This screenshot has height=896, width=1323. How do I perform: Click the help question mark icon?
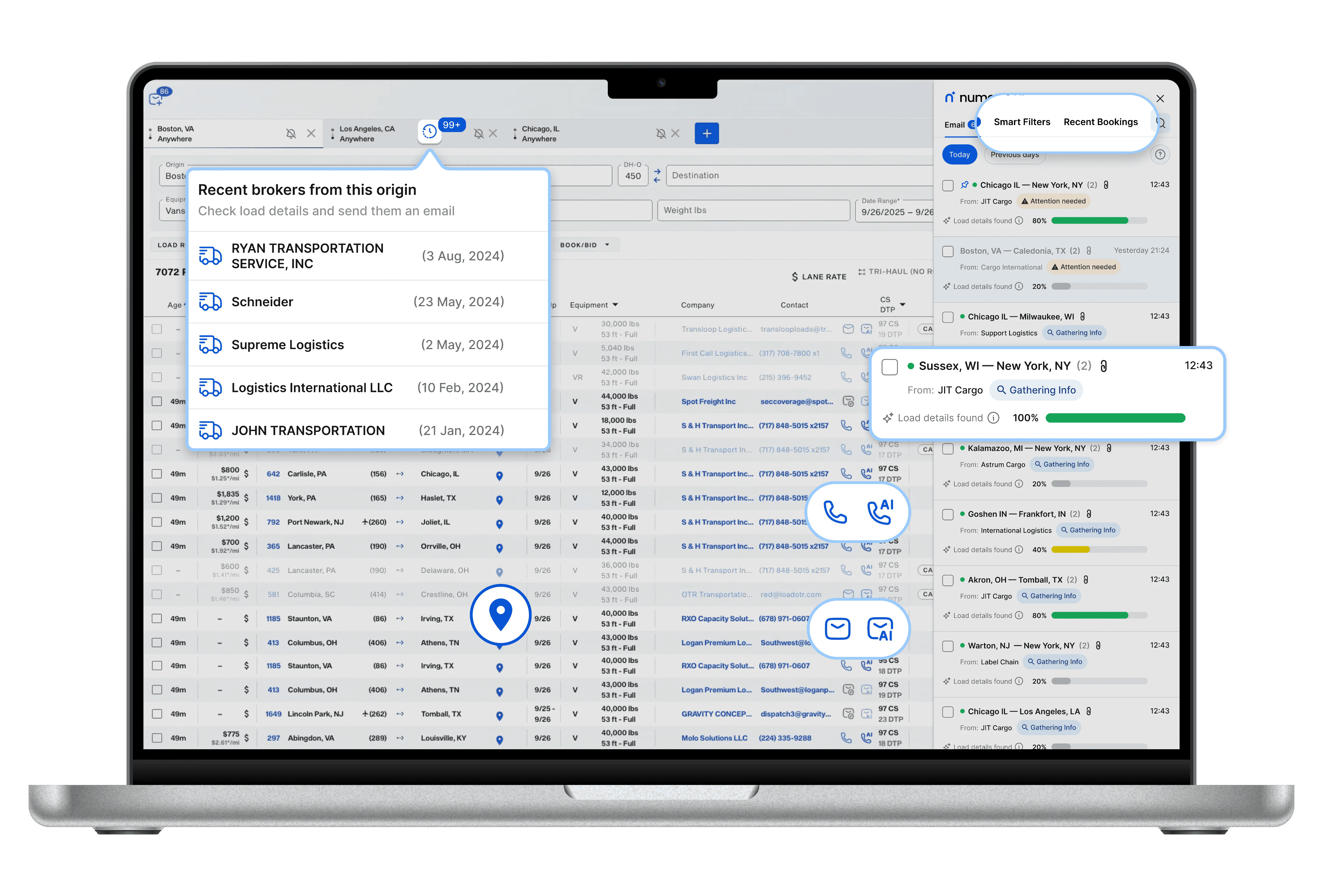click(1160, 155)
